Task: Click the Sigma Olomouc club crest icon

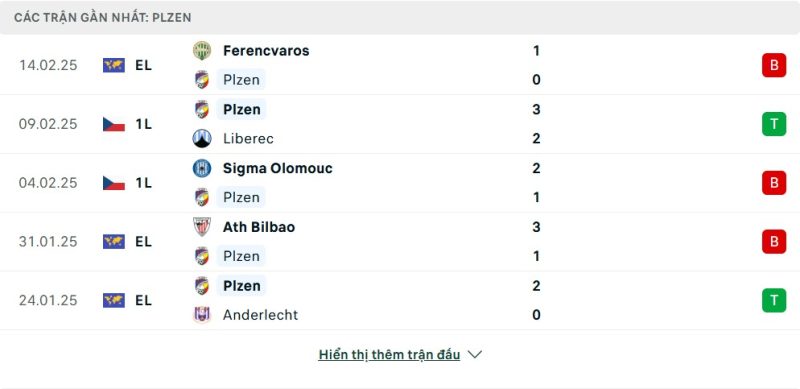Action: click(202, 168)
